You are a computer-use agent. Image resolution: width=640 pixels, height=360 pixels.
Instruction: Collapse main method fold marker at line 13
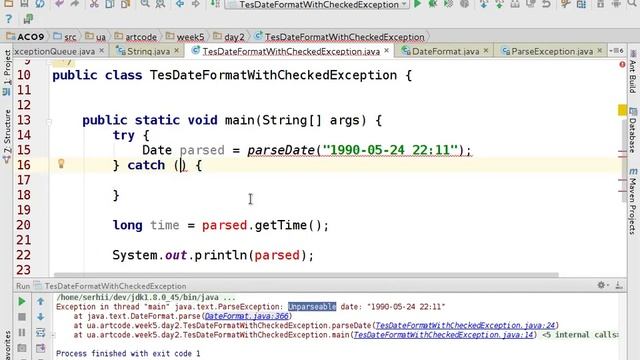49,121
